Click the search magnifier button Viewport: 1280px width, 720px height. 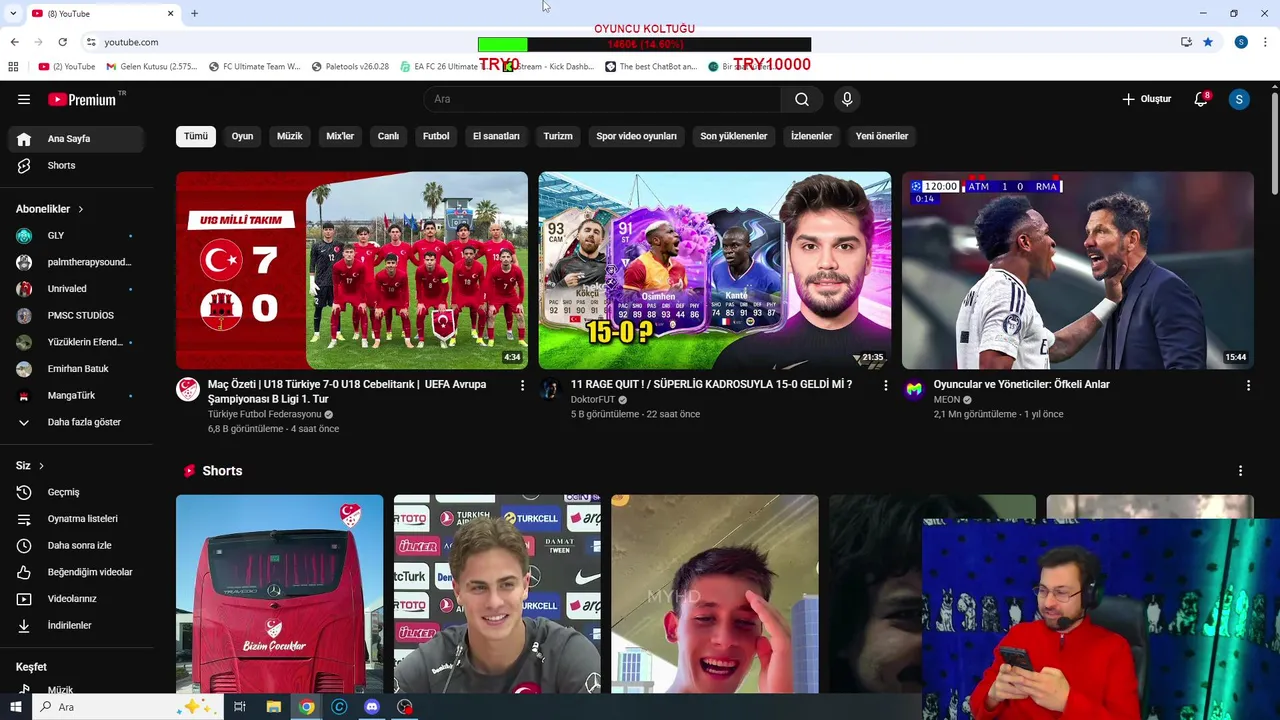802,99
